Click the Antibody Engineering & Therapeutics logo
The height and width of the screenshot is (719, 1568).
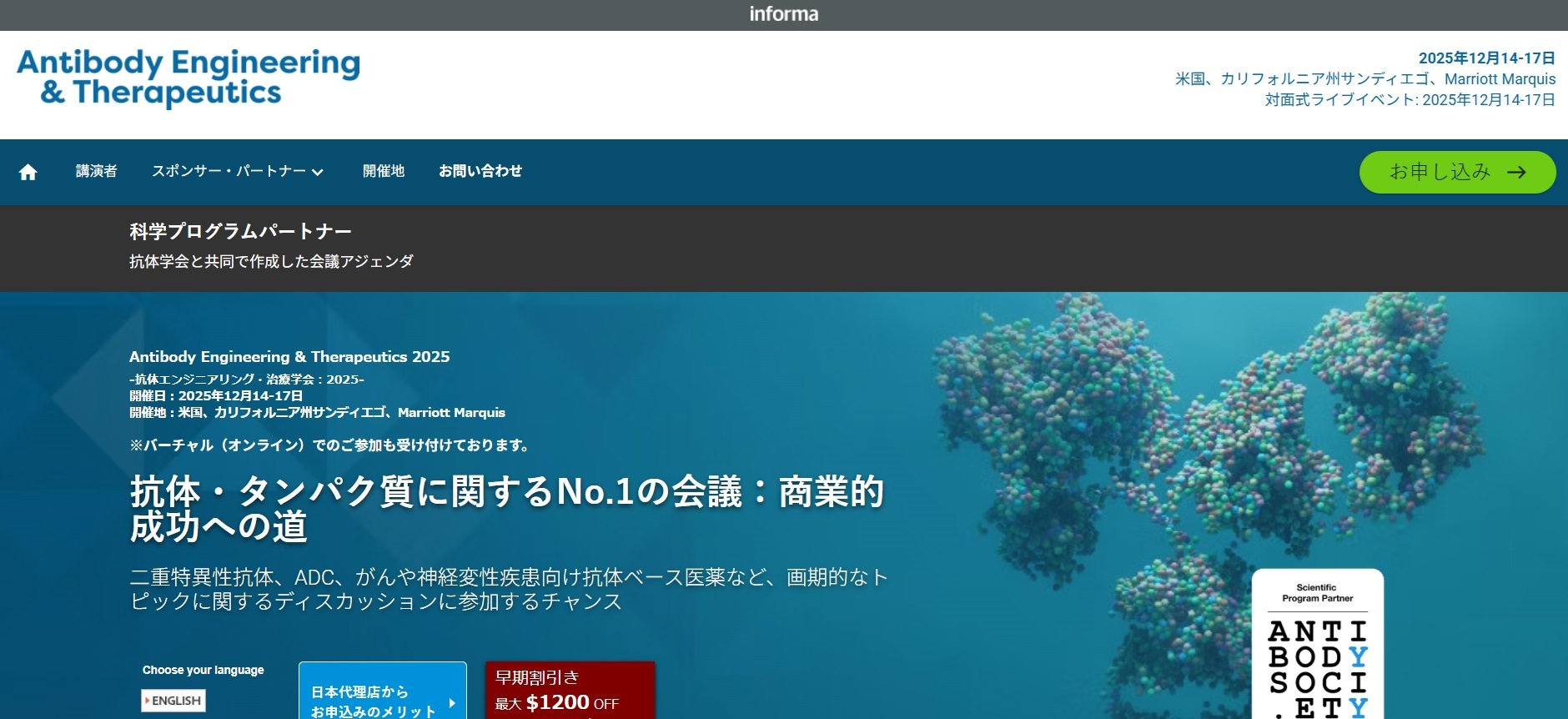point(188,78)
